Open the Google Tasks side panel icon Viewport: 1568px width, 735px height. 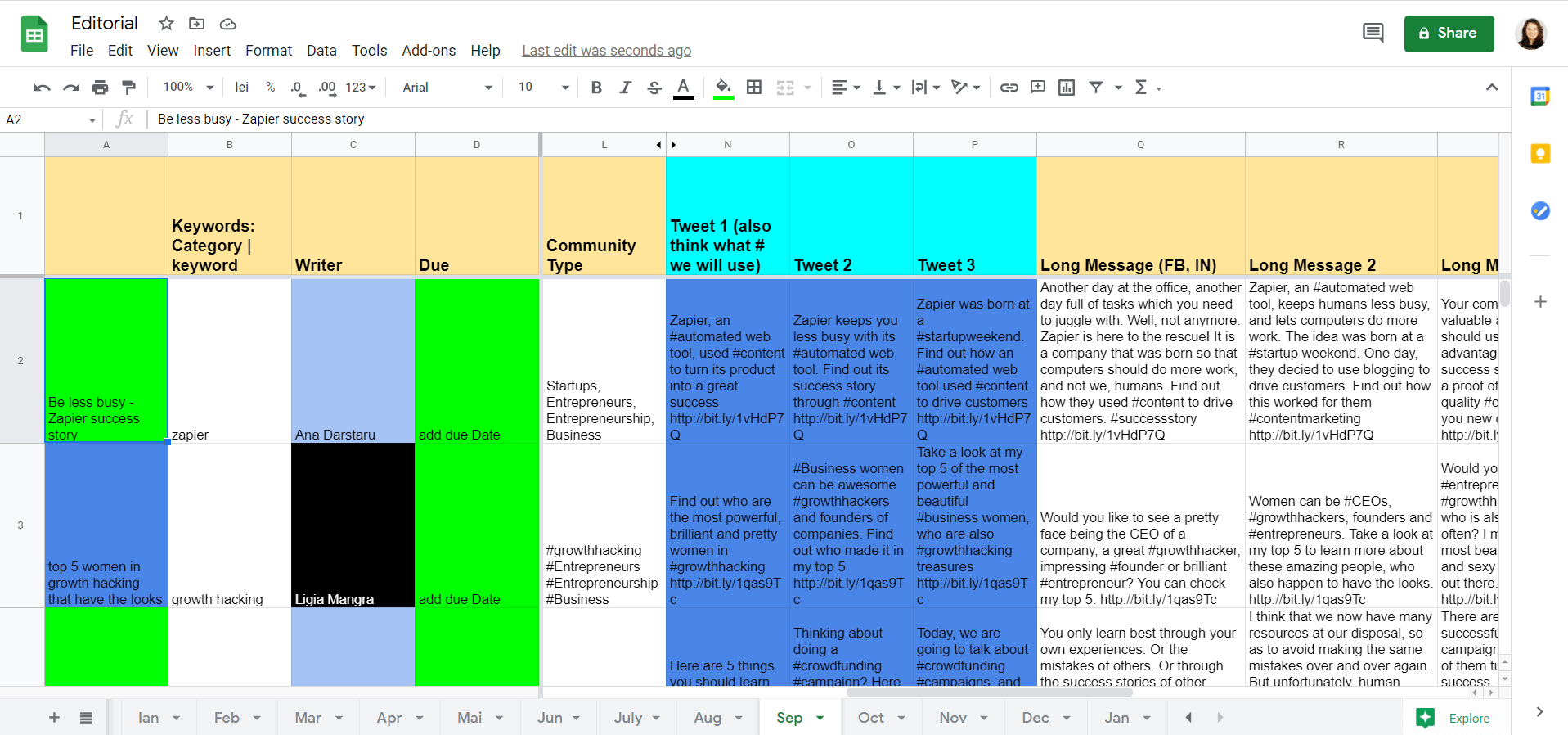(x=1540, y=210)
